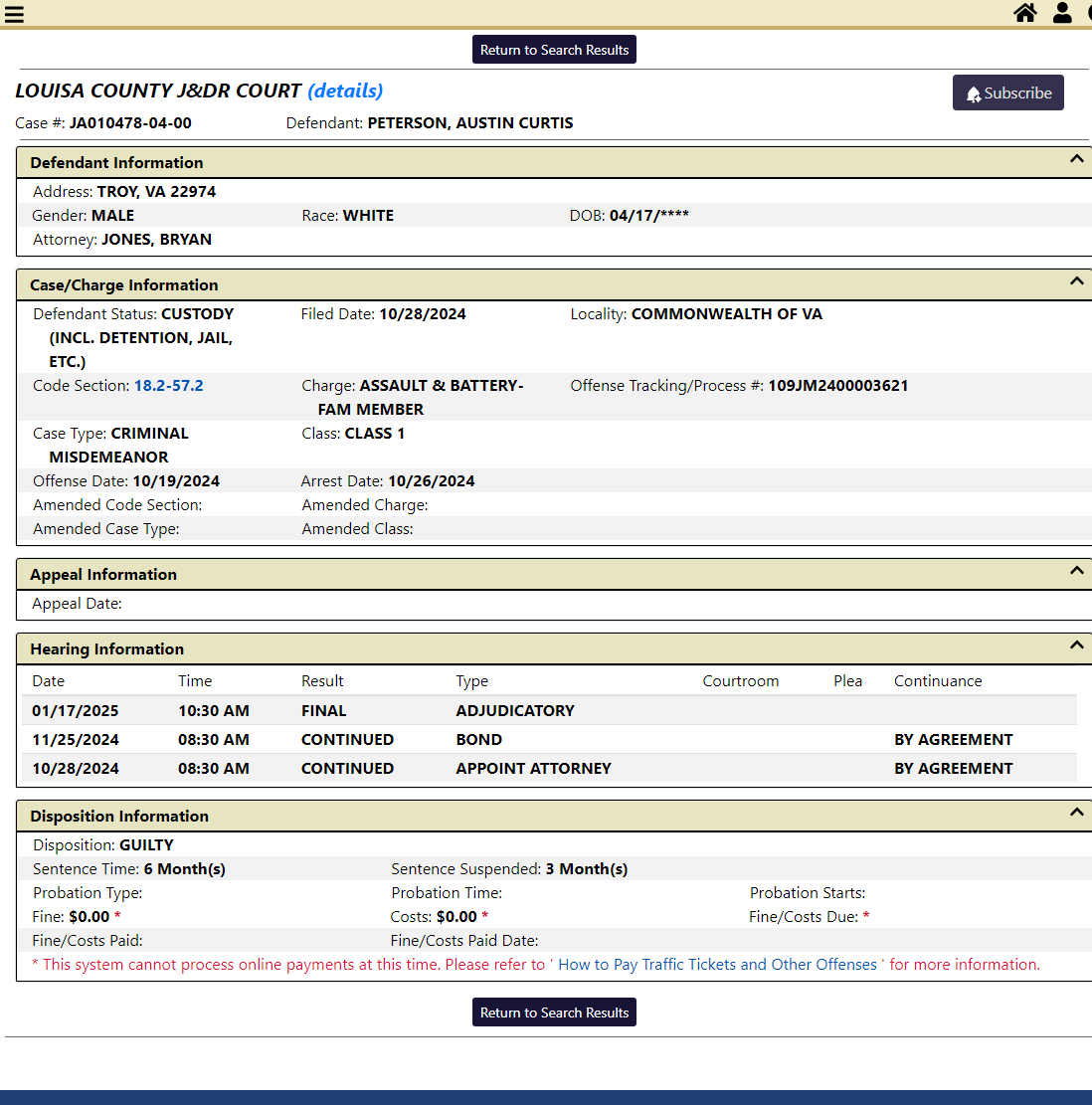
Task: Click the address TROY, VA 22974
Action: coord(156,192)
